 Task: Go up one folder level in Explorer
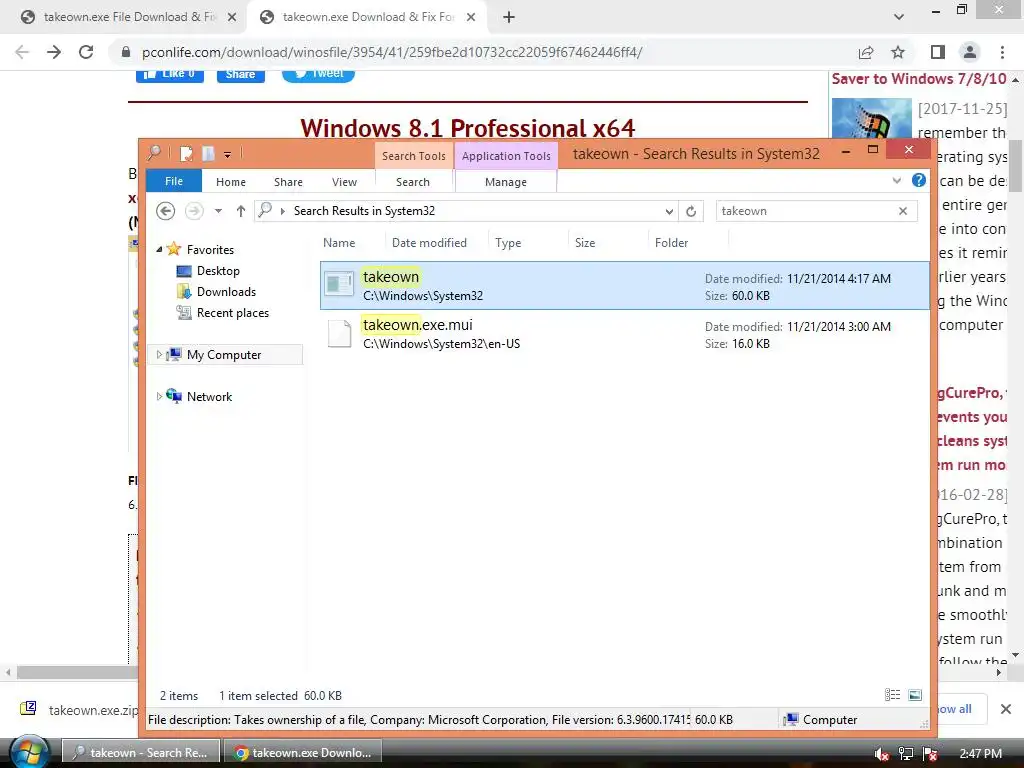[x=241, y=211]
